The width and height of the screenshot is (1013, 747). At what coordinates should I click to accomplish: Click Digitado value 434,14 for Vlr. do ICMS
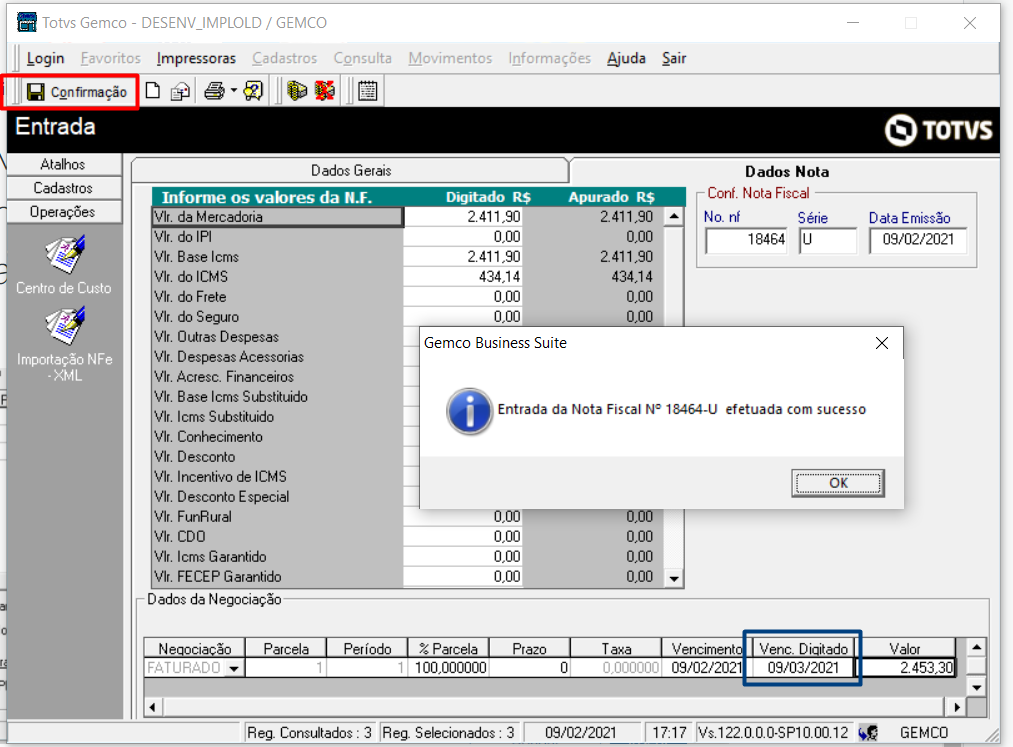coord(463,277)
